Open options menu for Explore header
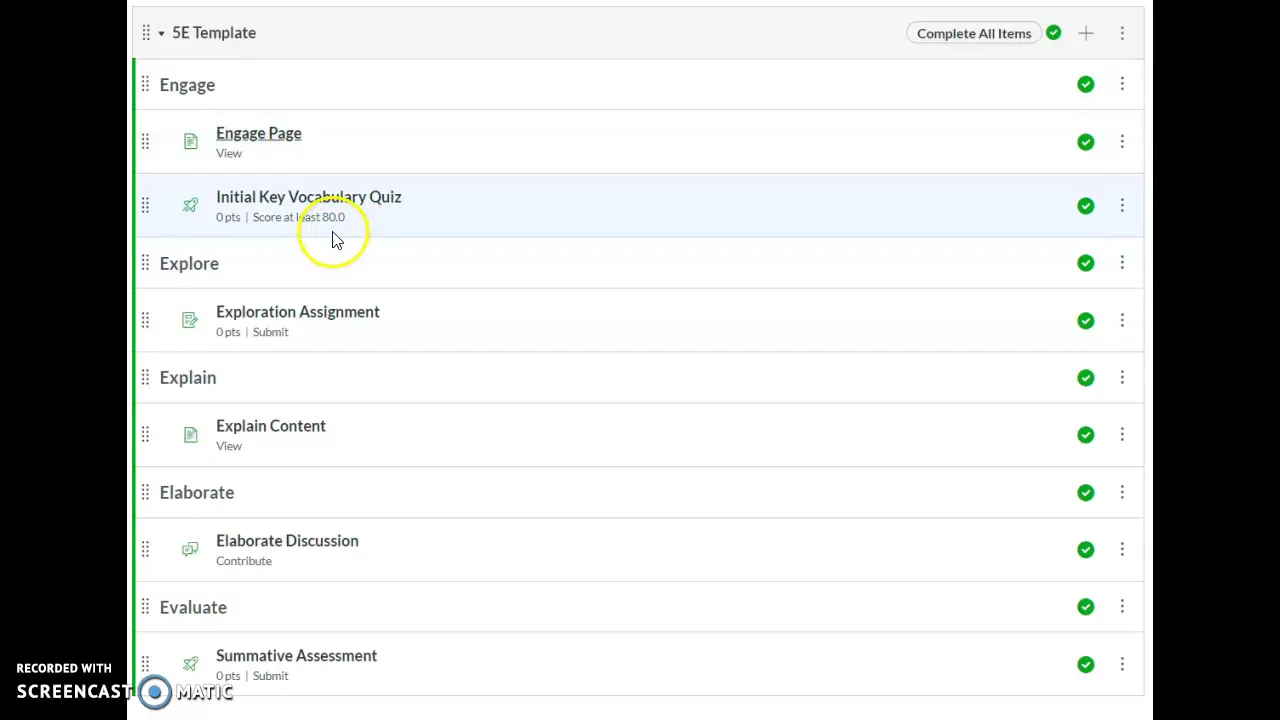 tap(1122, 263)
